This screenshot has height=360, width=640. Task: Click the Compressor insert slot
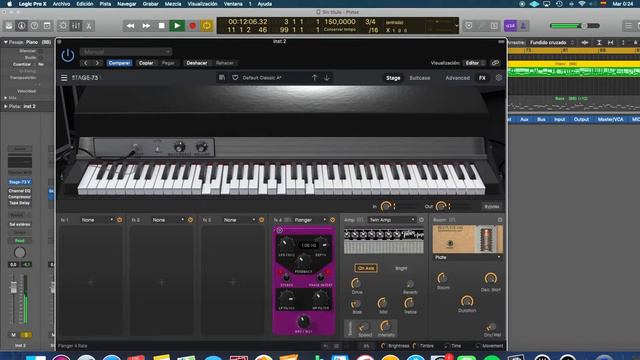click(x=20, y=197)
